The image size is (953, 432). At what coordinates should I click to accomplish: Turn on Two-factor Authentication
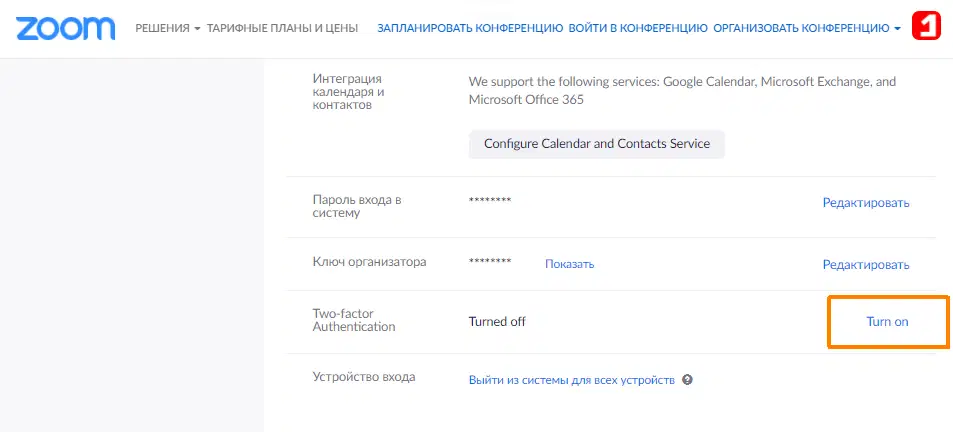[887, 321]
